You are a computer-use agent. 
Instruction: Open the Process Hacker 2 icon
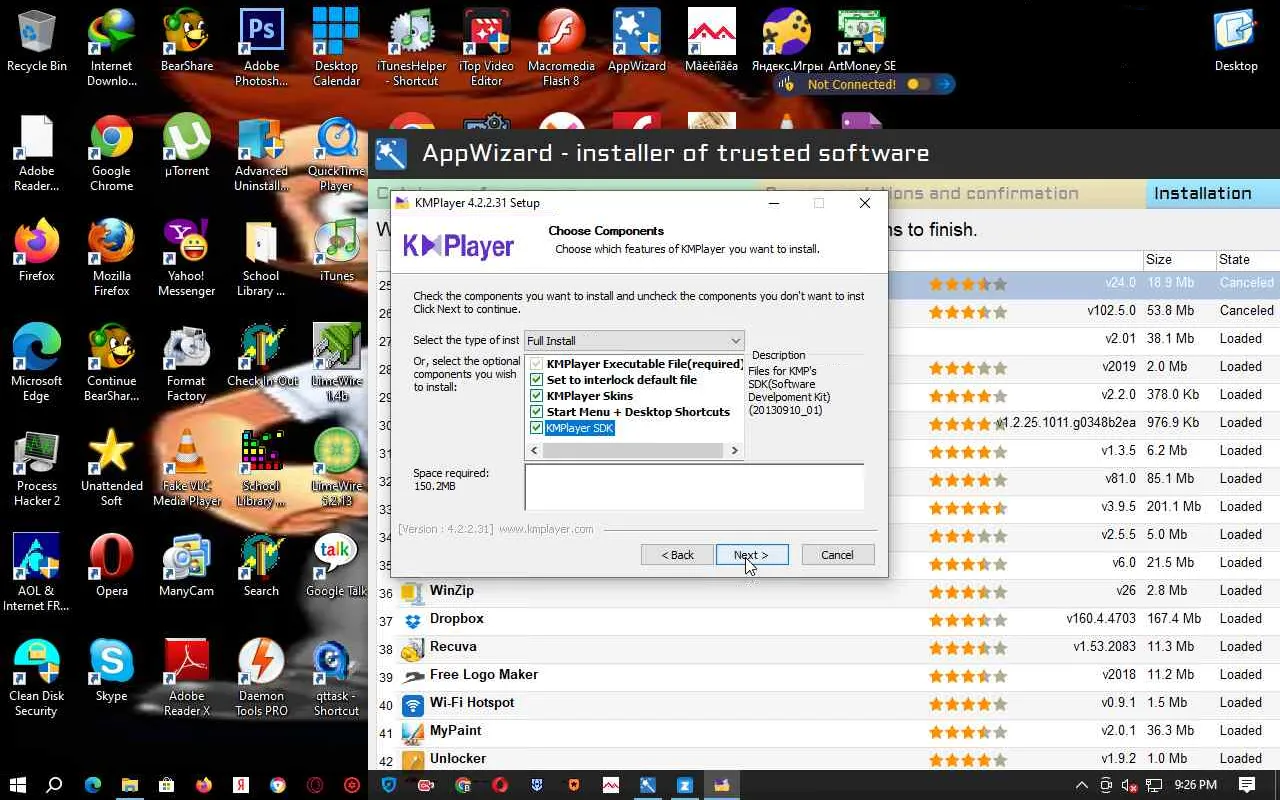point(37,468)
